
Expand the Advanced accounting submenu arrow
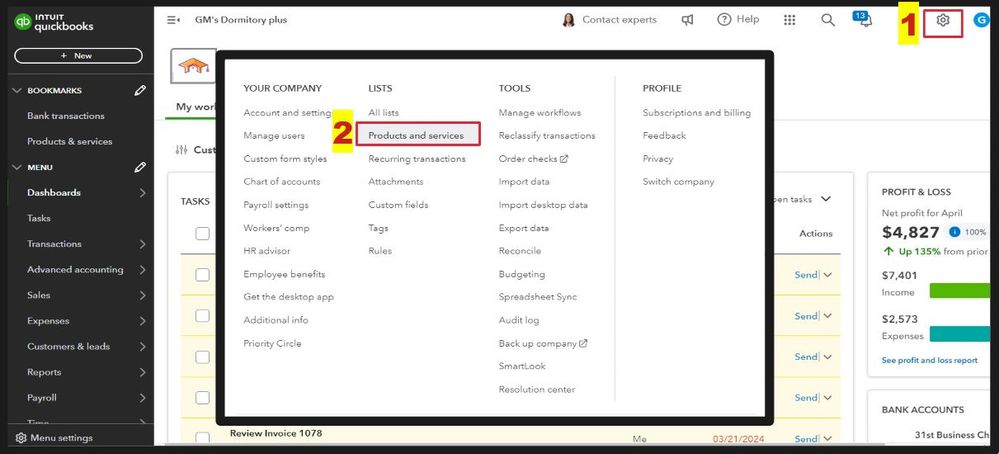(x=142, y=270)
